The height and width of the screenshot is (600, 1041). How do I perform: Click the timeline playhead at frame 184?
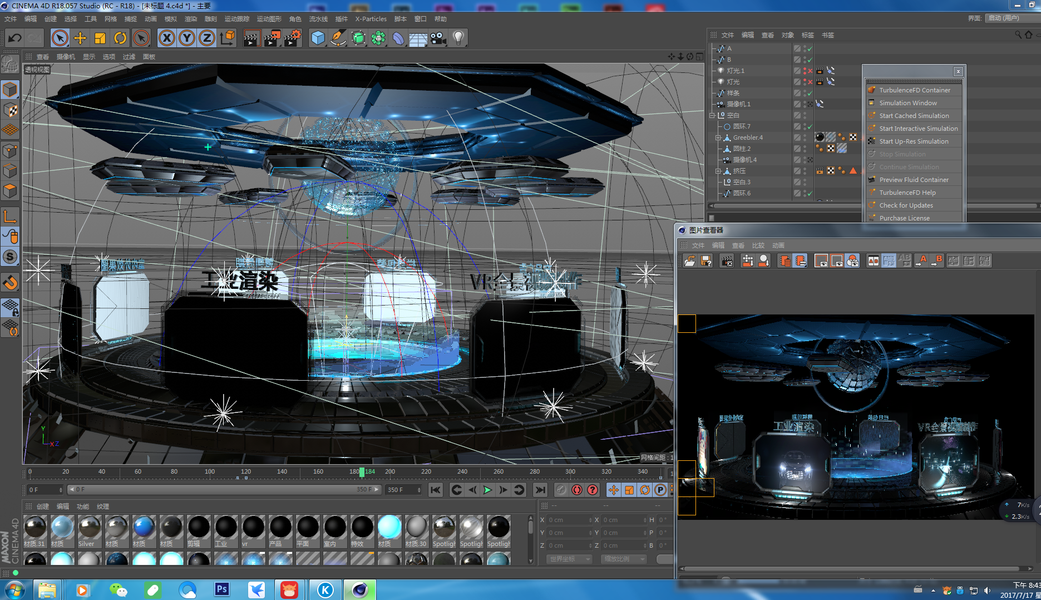pyautogui.click(x=362, y=472)
